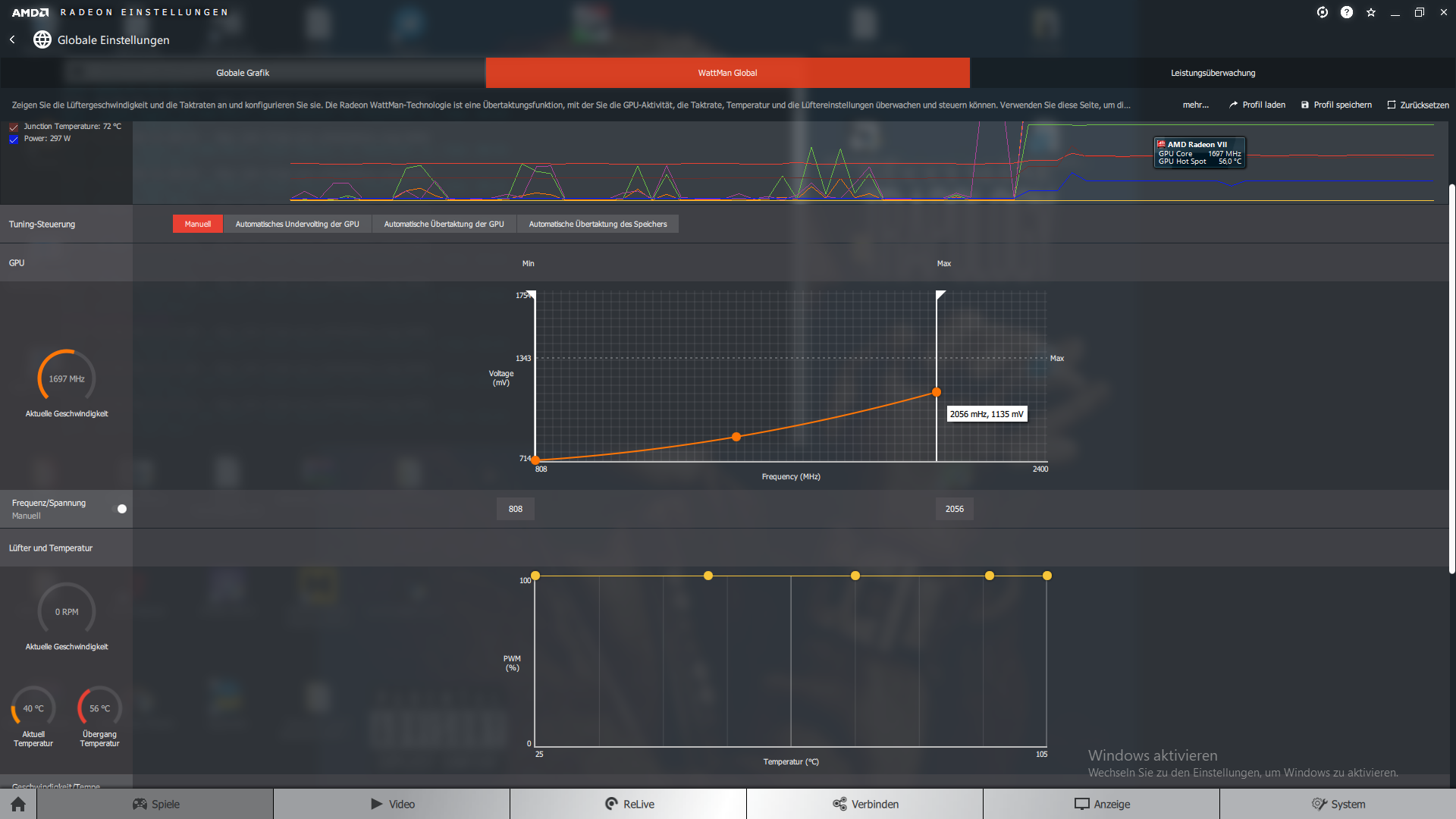The height and width of the screenshot is (819, 1456).
Task: Click the favorites star icon
Action: [x=1371, y=12]
